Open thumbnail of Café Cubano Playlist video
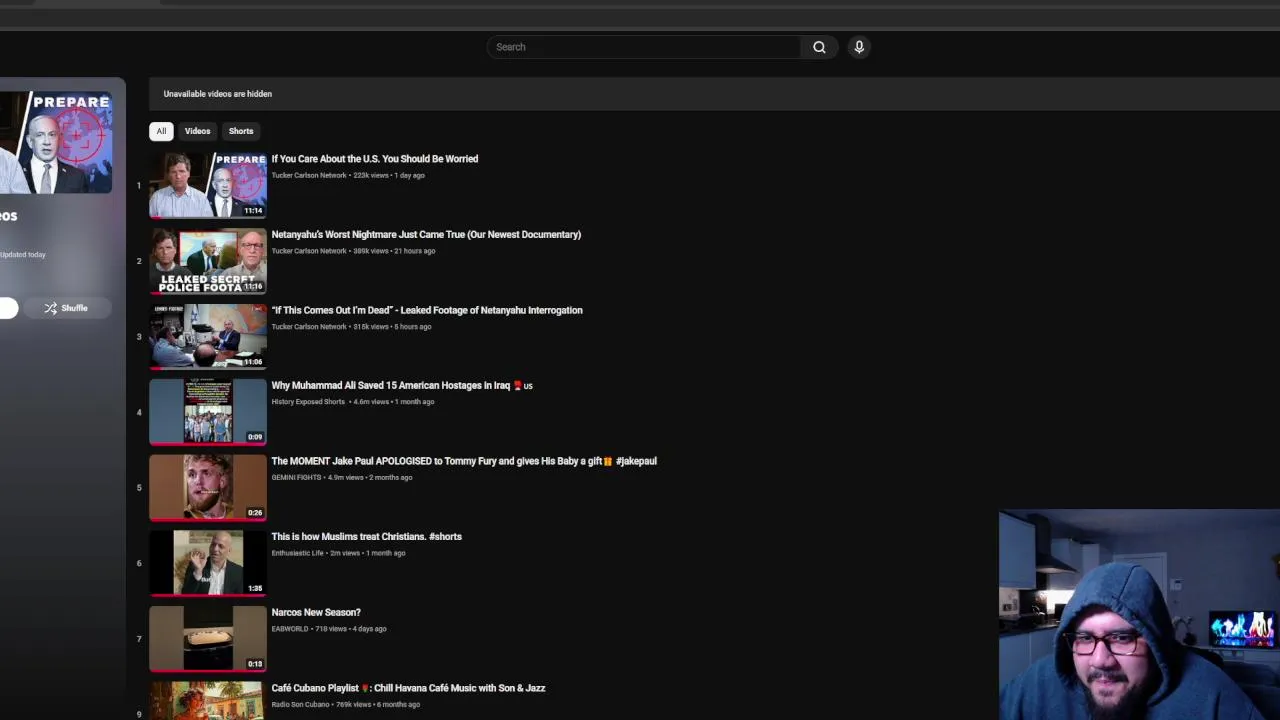This screenshot has width=1280, height=720. tap(208, 701)
